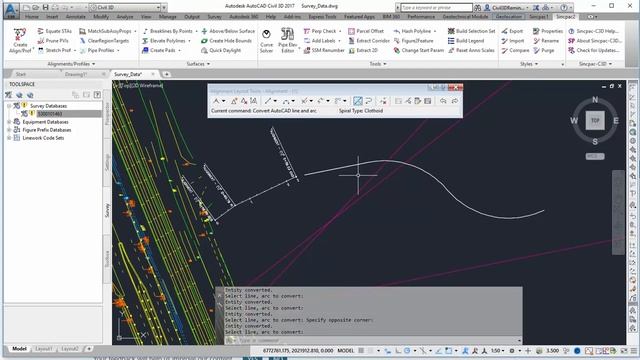Open the Settings vertical tab in Toolspace
Screen dimensions: 640x360
click(107, 162)
